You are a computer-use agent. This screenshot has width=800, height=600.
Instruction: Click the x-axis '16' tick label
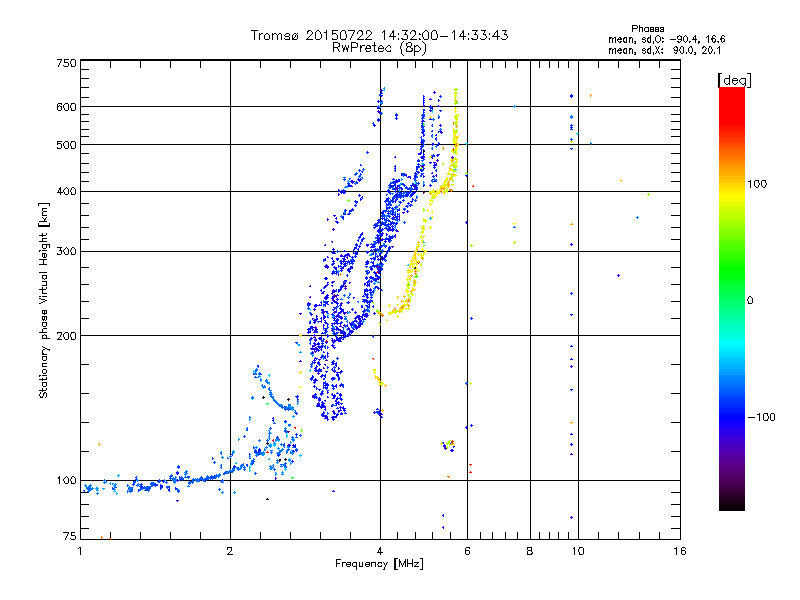(680, 551)
